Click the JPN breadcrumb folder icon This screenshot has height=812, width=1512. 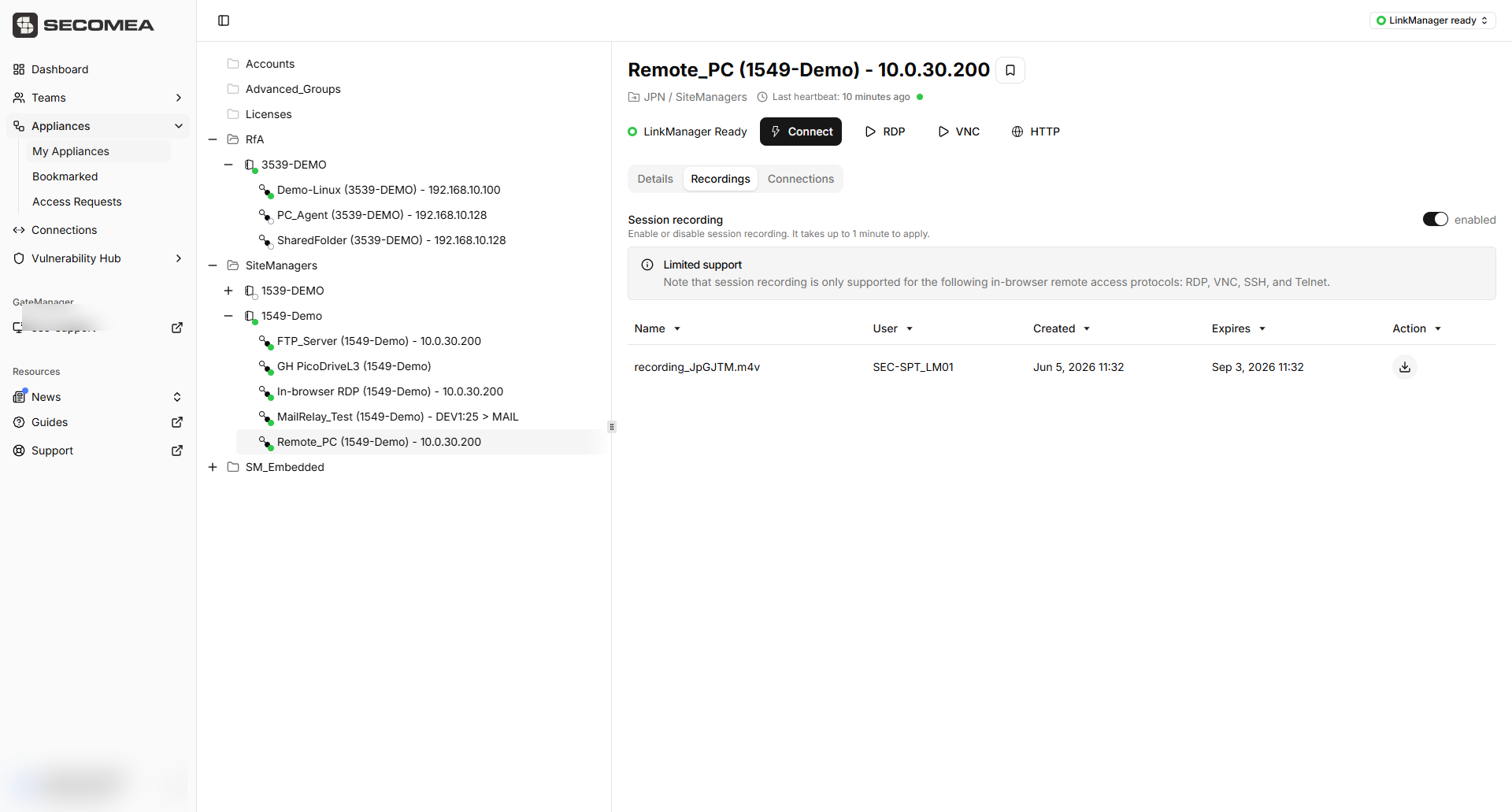coord(634,97)
